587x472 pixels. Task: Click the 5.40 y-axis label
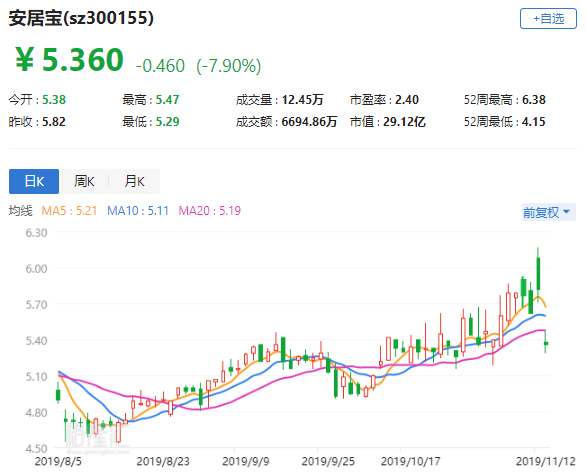coord(36,341)
